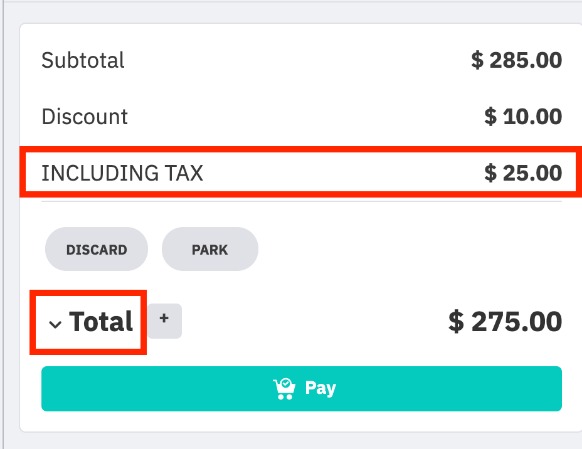Click the $ 285.00 subtotal amount

tap(516, 60)
